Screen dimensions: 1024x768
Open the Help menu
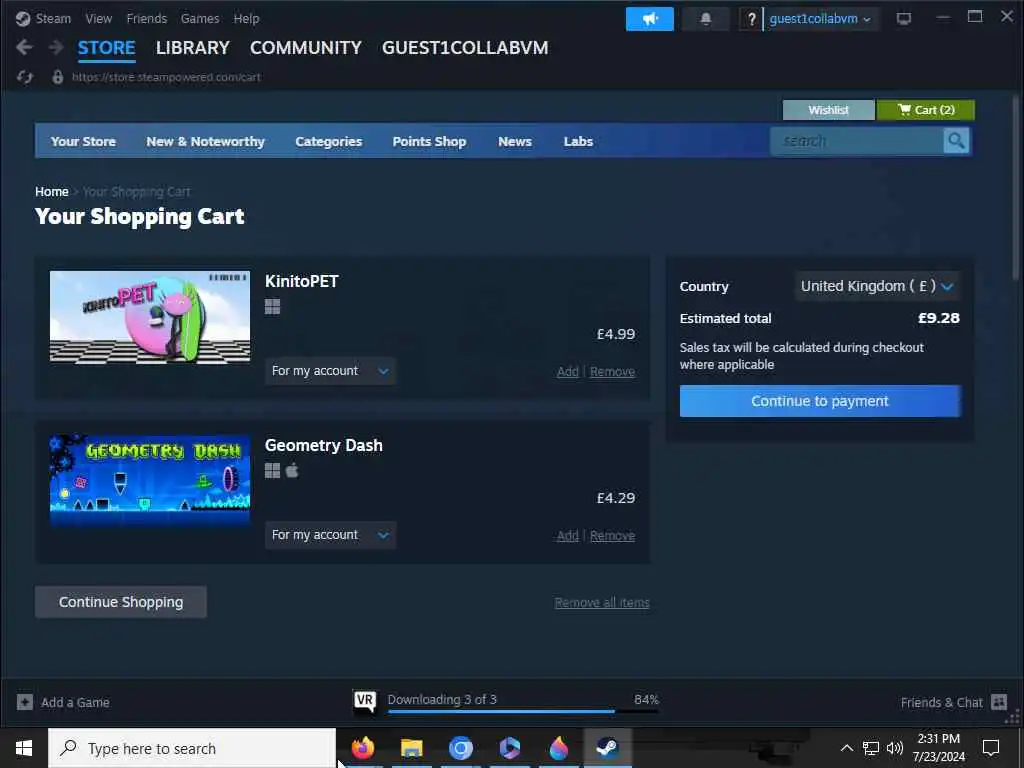click(x=246, y=19)
